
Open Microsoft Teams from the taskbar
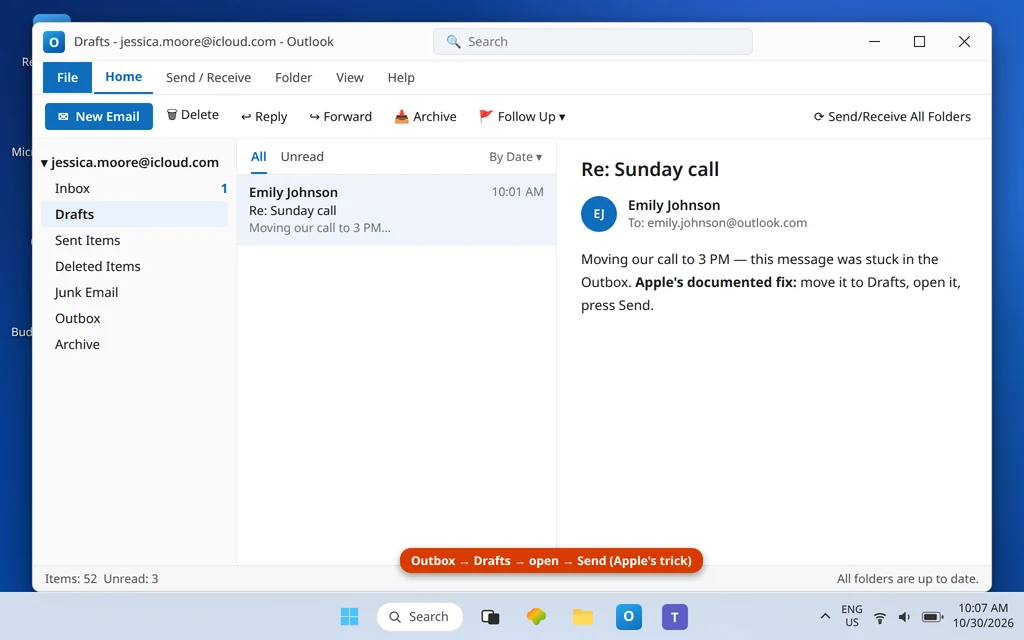pyautogui.click(x=675, y=616)
